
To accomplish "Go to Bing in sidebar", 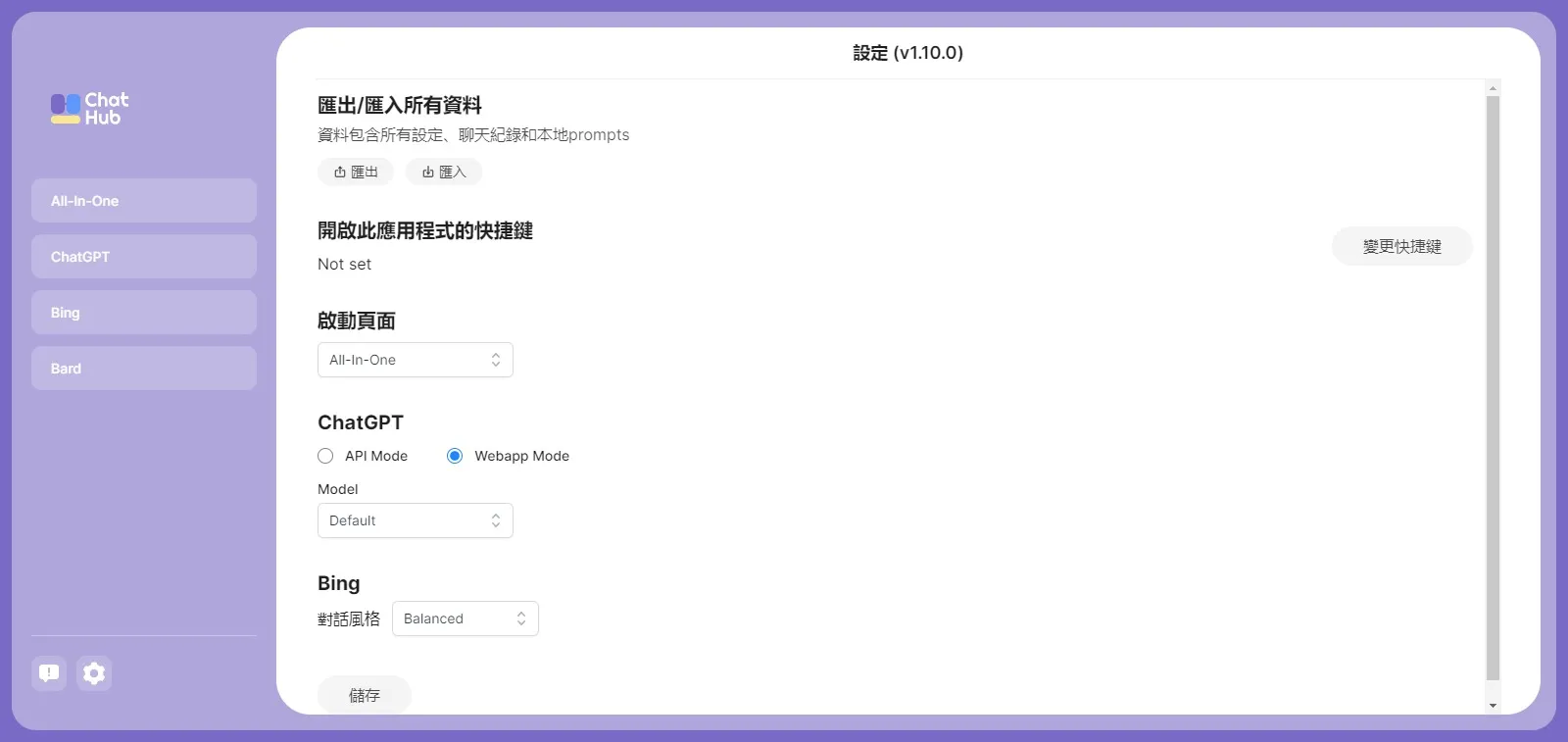I will (x=144, y=313).
